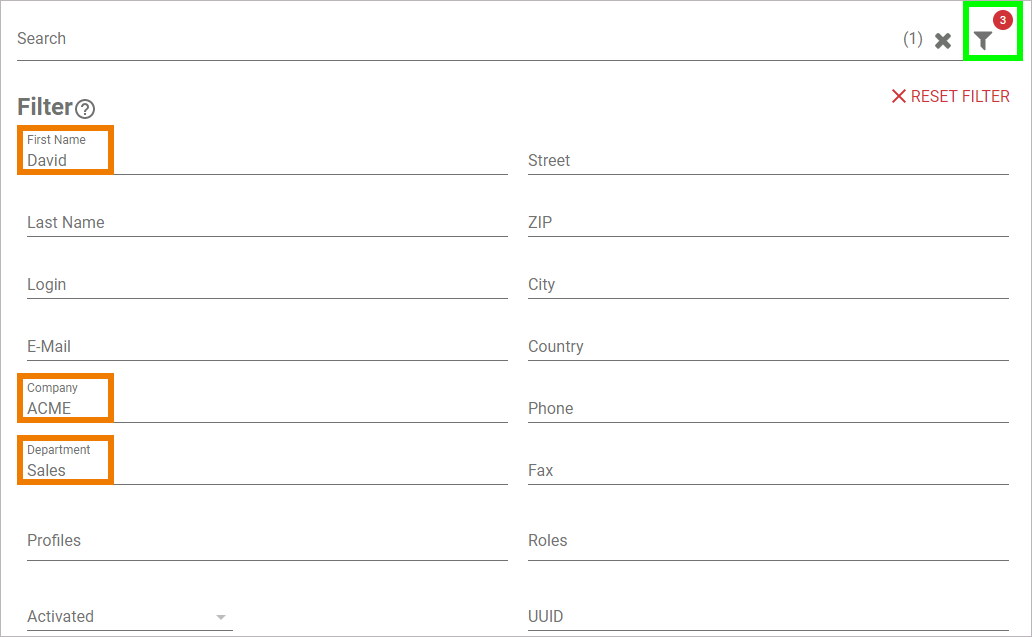Click the Street filter field

click(767, 161)
